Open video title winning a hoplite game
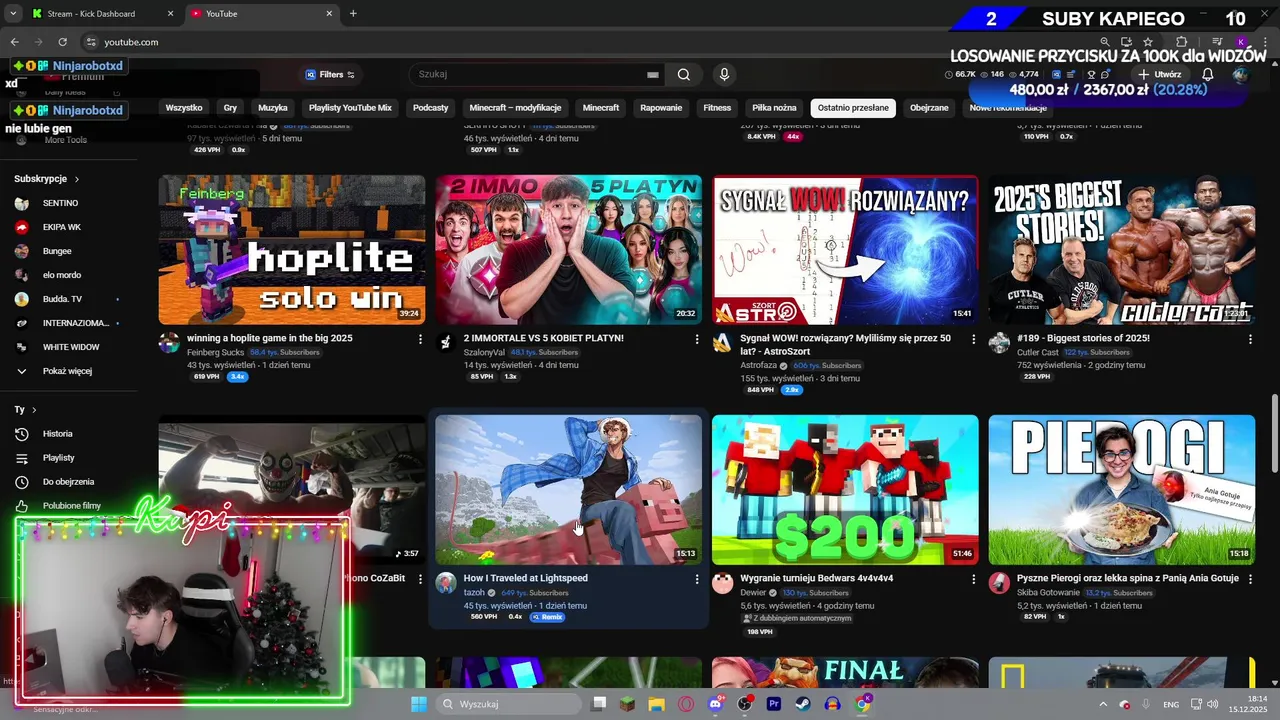This screenshot has height=720, width=1280. 270,338
